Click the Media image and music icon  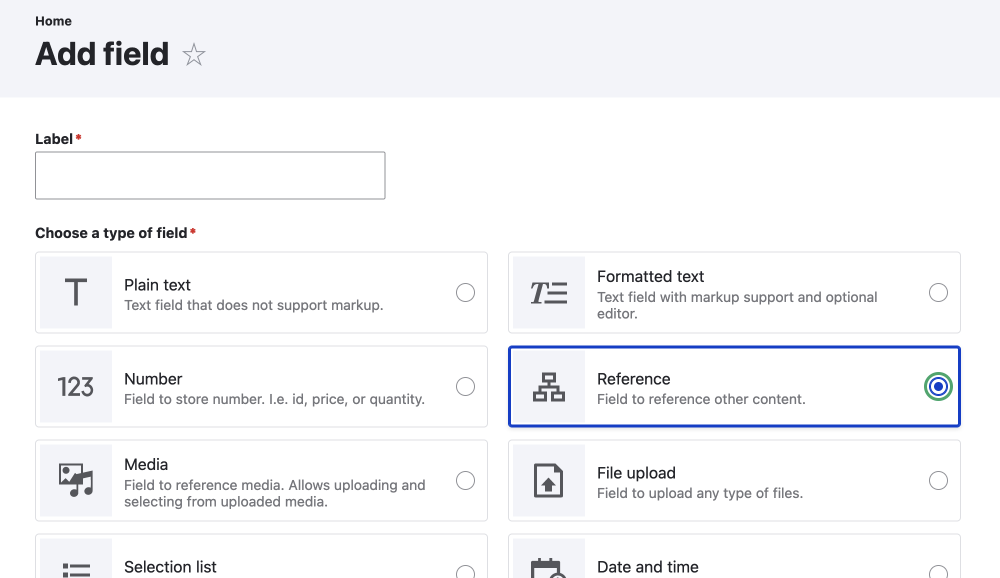point(76,480)
